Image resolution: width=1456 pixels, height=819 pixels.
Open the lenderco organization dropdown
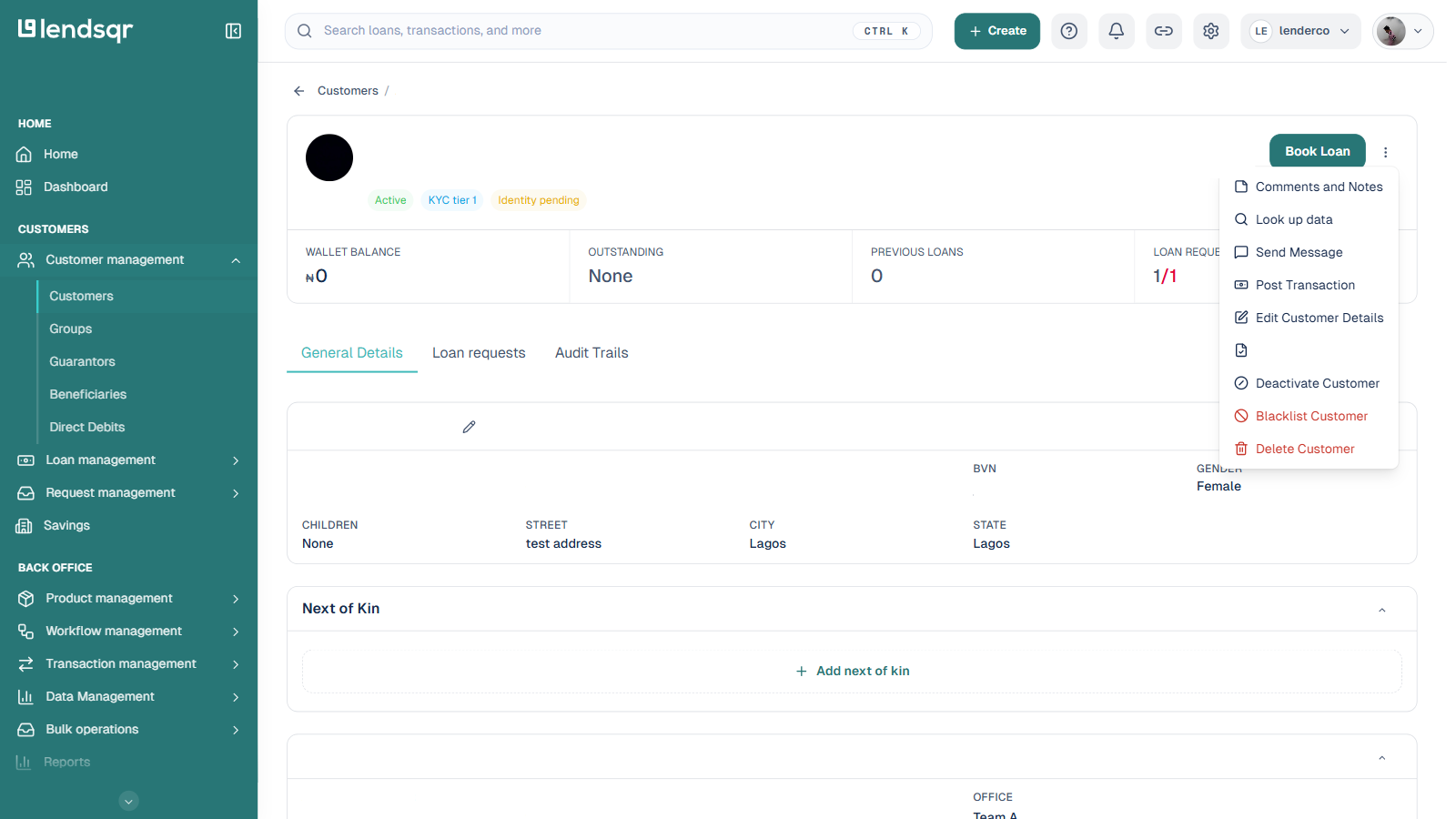click(x=1300, y=31)
